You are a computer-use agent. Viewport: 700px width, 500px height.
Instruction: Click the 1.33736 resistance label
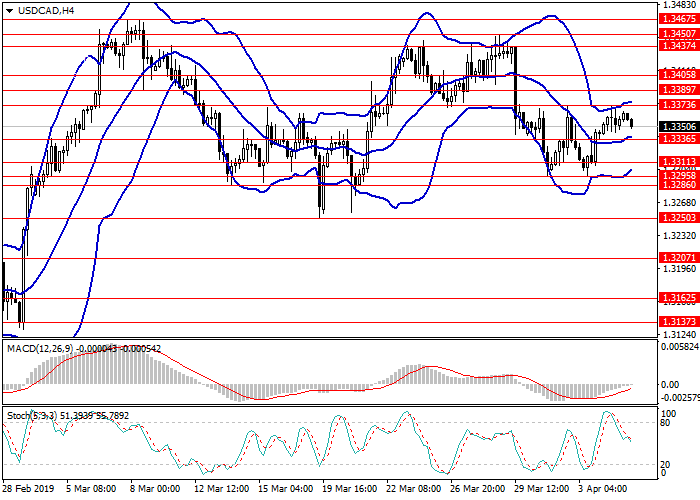(x=679, y=104)
